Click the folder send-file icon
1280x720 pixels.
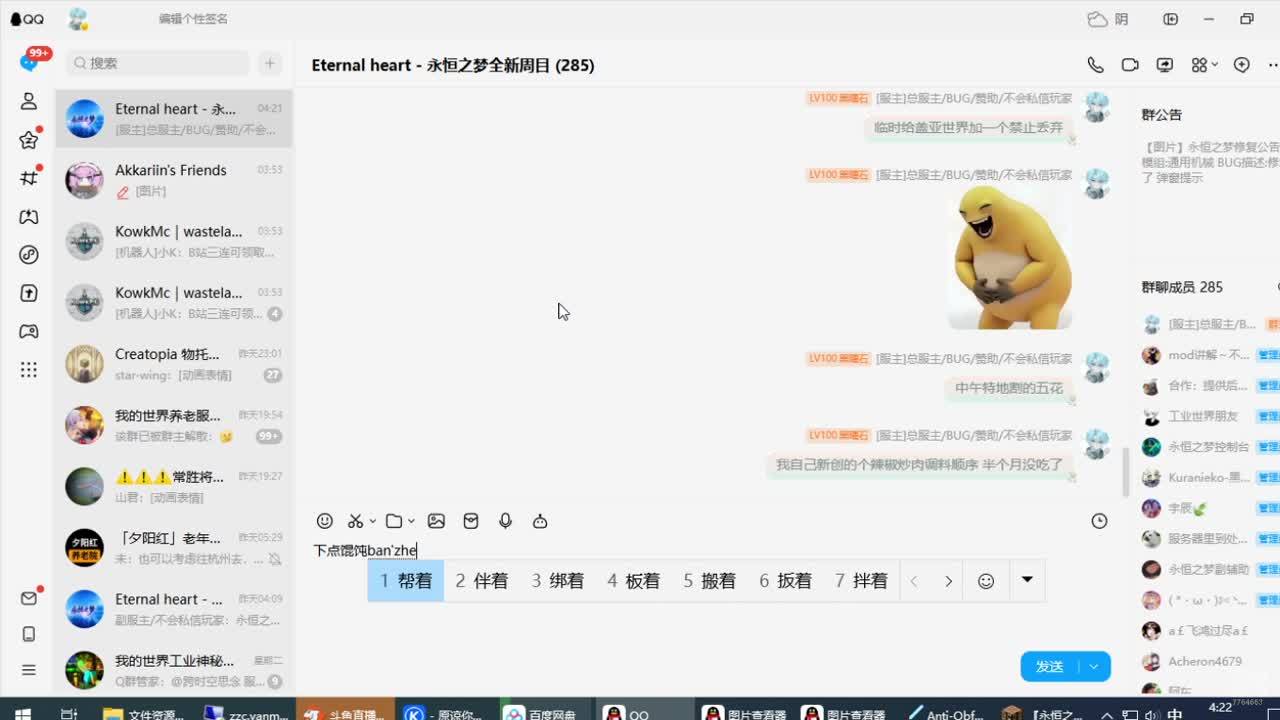point(394,521)
